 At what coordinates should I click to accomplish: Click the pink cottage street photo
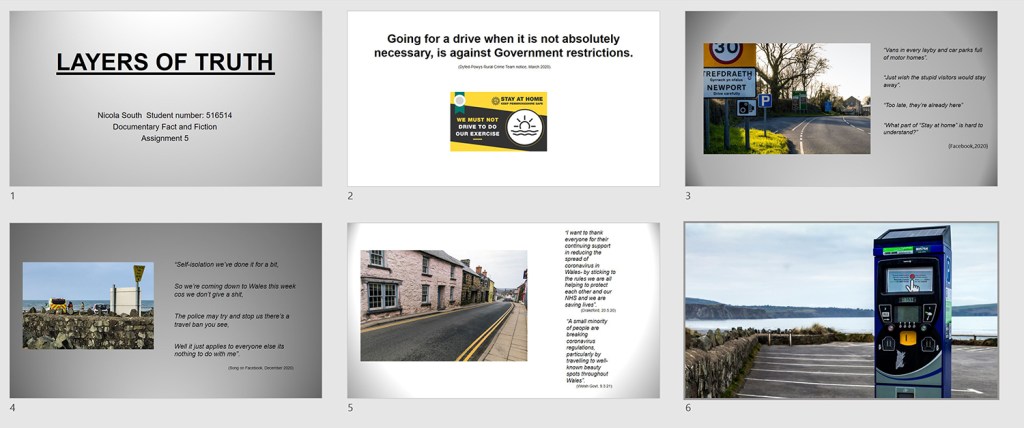click(x=443, y=305)
